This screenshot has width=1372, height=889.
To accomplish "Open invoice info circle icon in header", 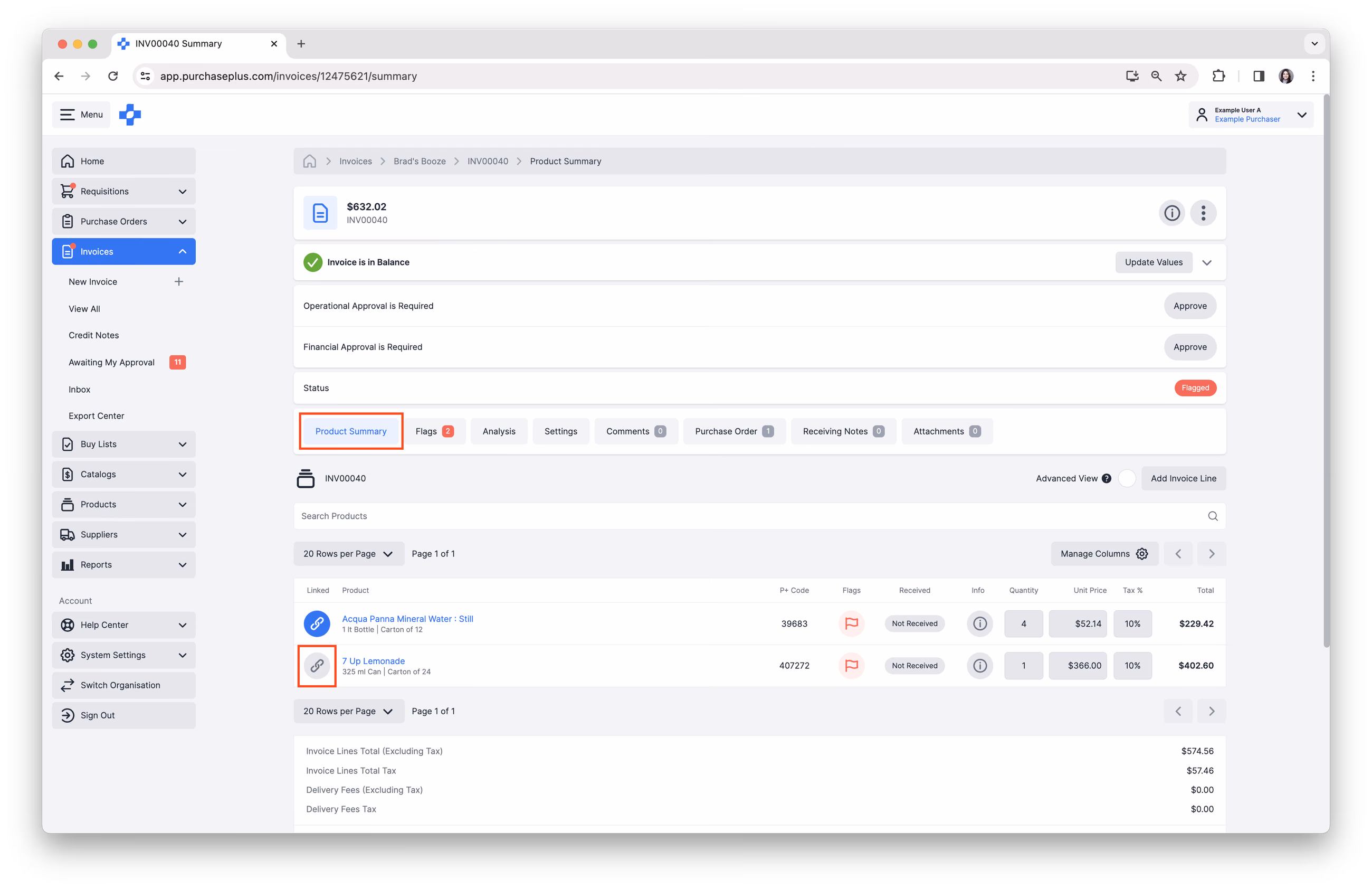I will (x=1171, y=213).
